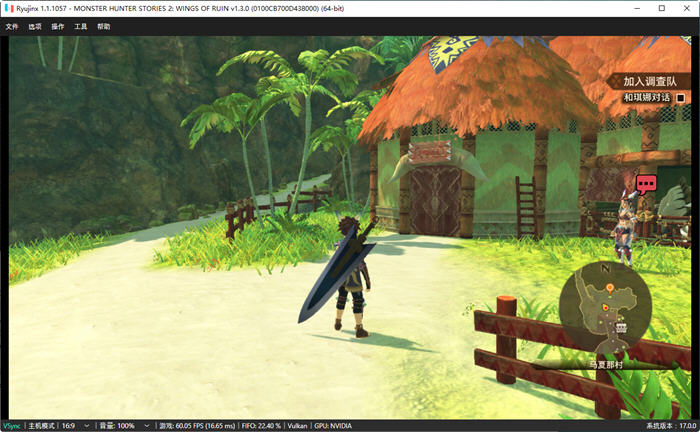The height and width of the screenshot is (432, 700).
Task: Click the Vulkan backend status label
Action: point(297,426)
